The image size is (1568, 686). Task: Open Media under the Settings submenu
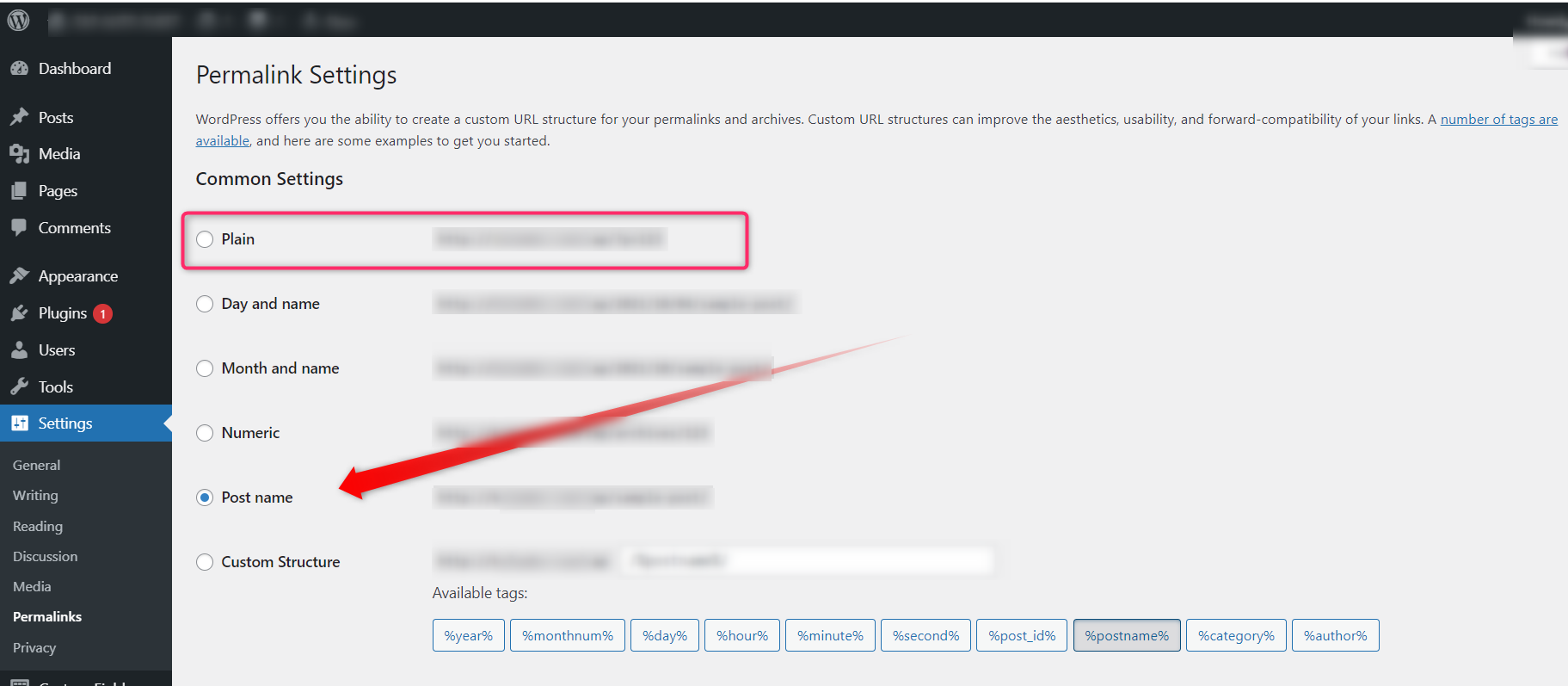tap(32, 587)
